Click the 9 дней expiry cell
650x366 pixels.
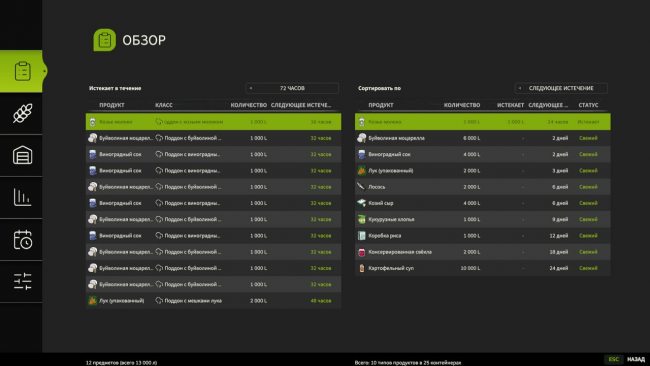coord(560,219)
